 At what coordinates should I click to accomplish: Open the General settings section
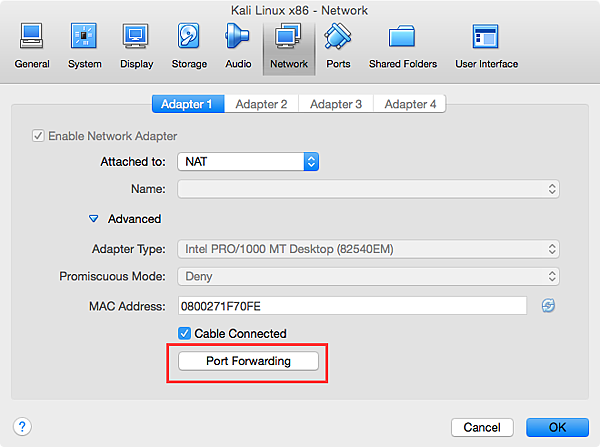click(32, 47)
